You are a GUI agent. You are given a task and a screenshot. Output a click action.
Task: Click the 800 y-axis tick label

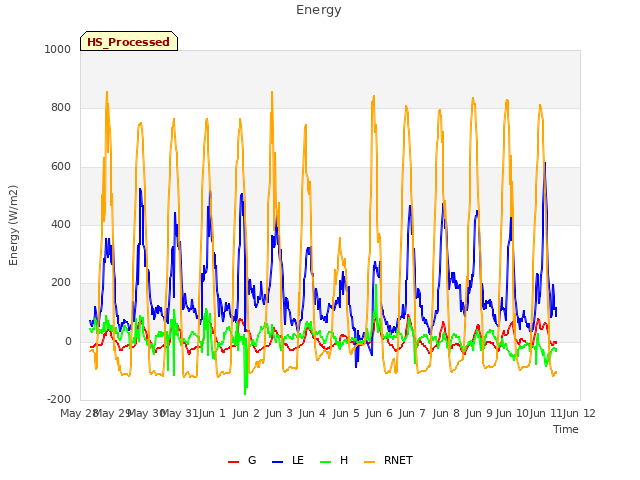pyautogui.click(x=61, y=108)
